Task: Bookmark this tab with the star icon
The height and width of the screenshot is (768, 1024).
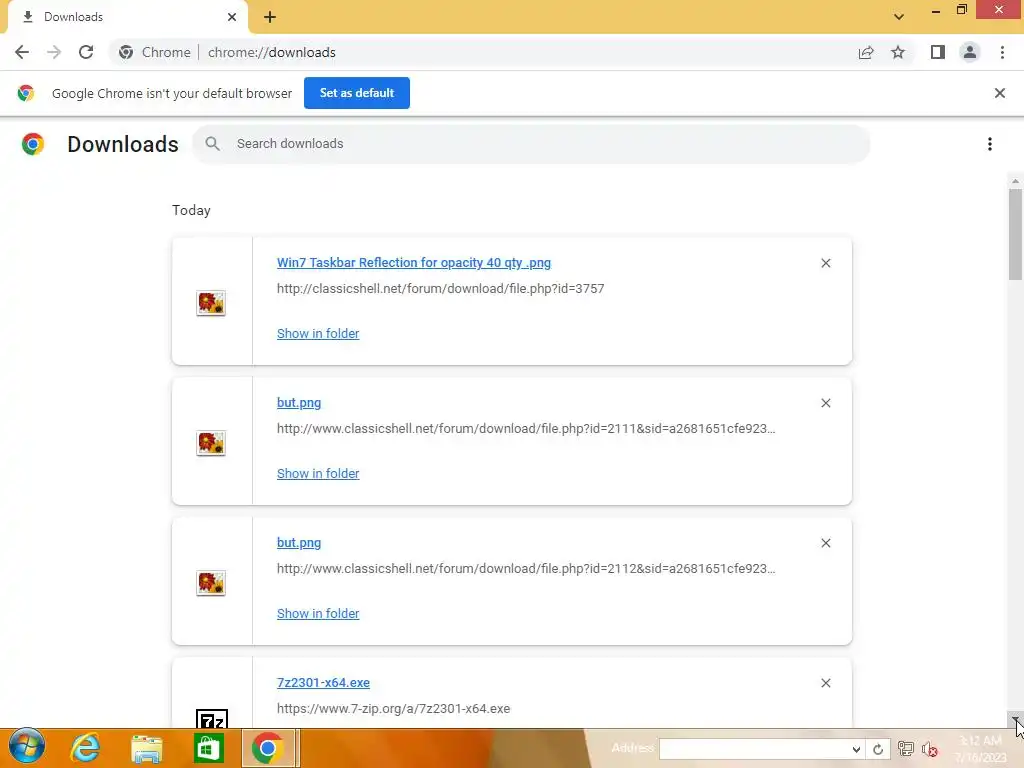Action: pyautogui.click(x=898, y=52)
